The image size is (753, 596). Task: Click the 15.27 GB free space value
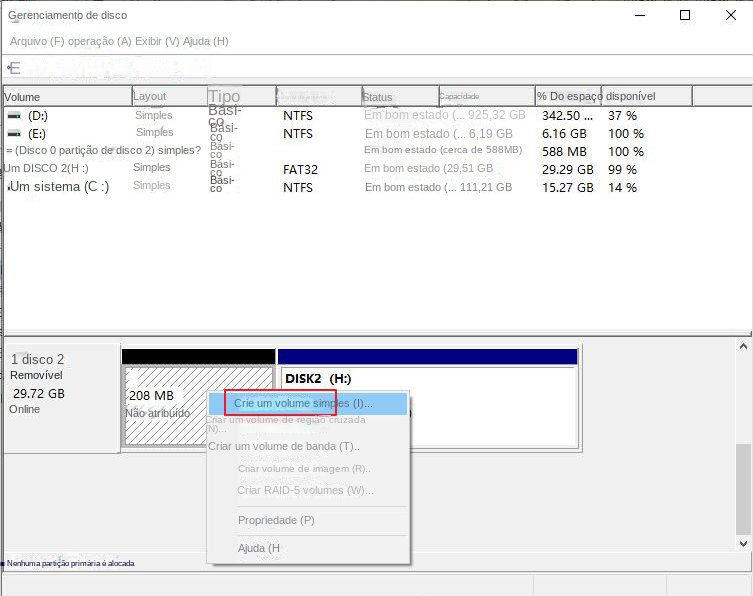point(568,188)
